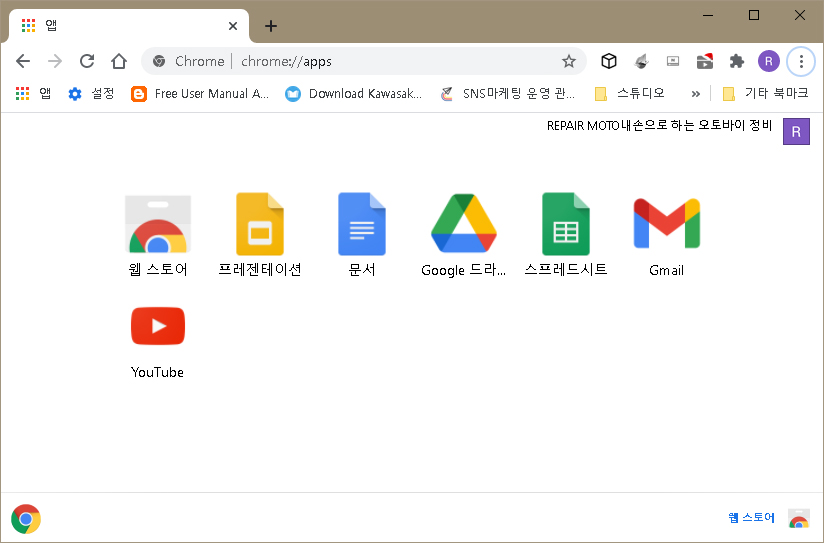The image size is (824, 543).
Task: Launch the Google Sheets app (스프레드시트)
Action: (x=565, y=235)
